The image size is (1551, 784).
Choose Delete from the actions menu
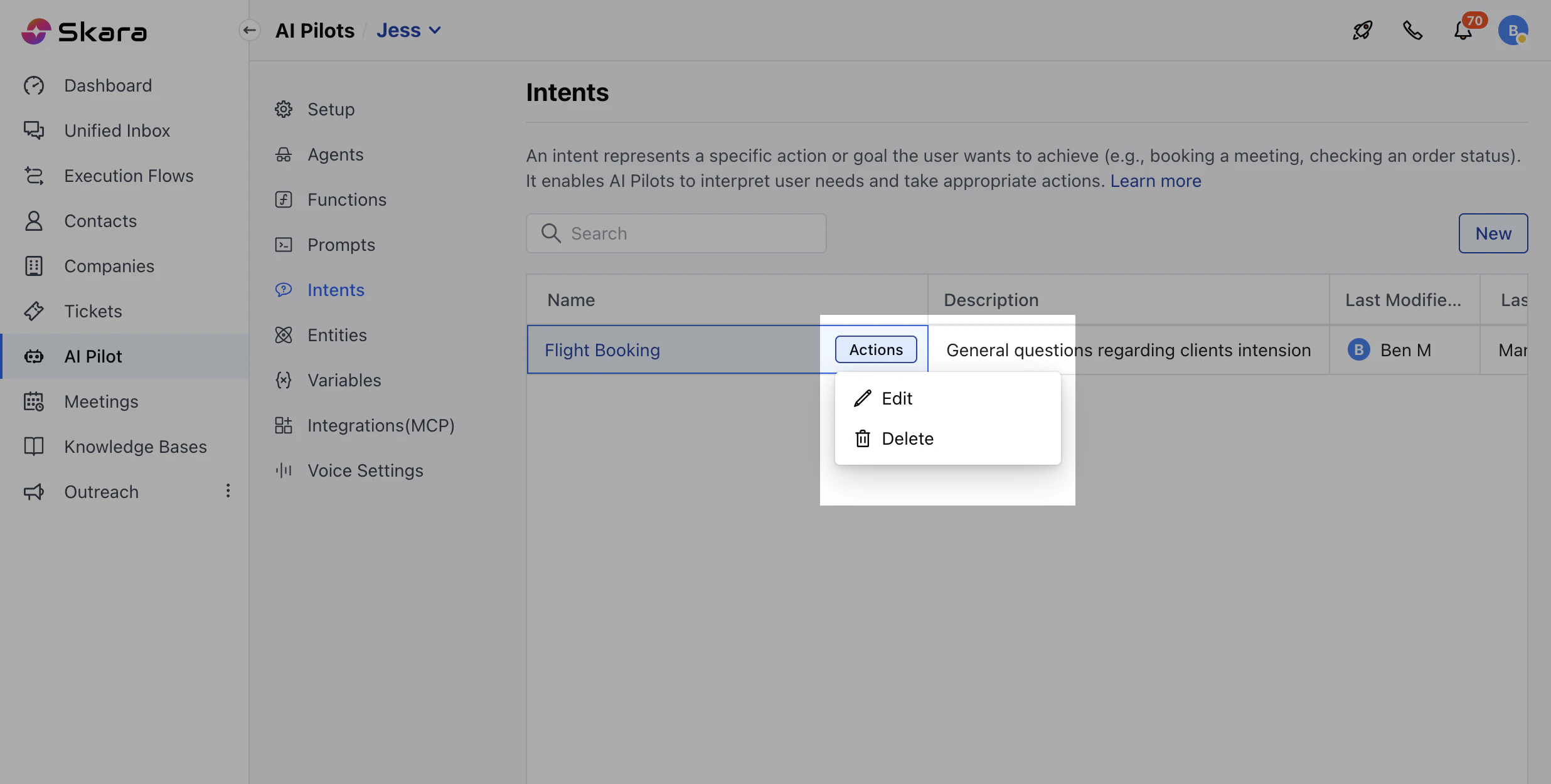point(947,438)
